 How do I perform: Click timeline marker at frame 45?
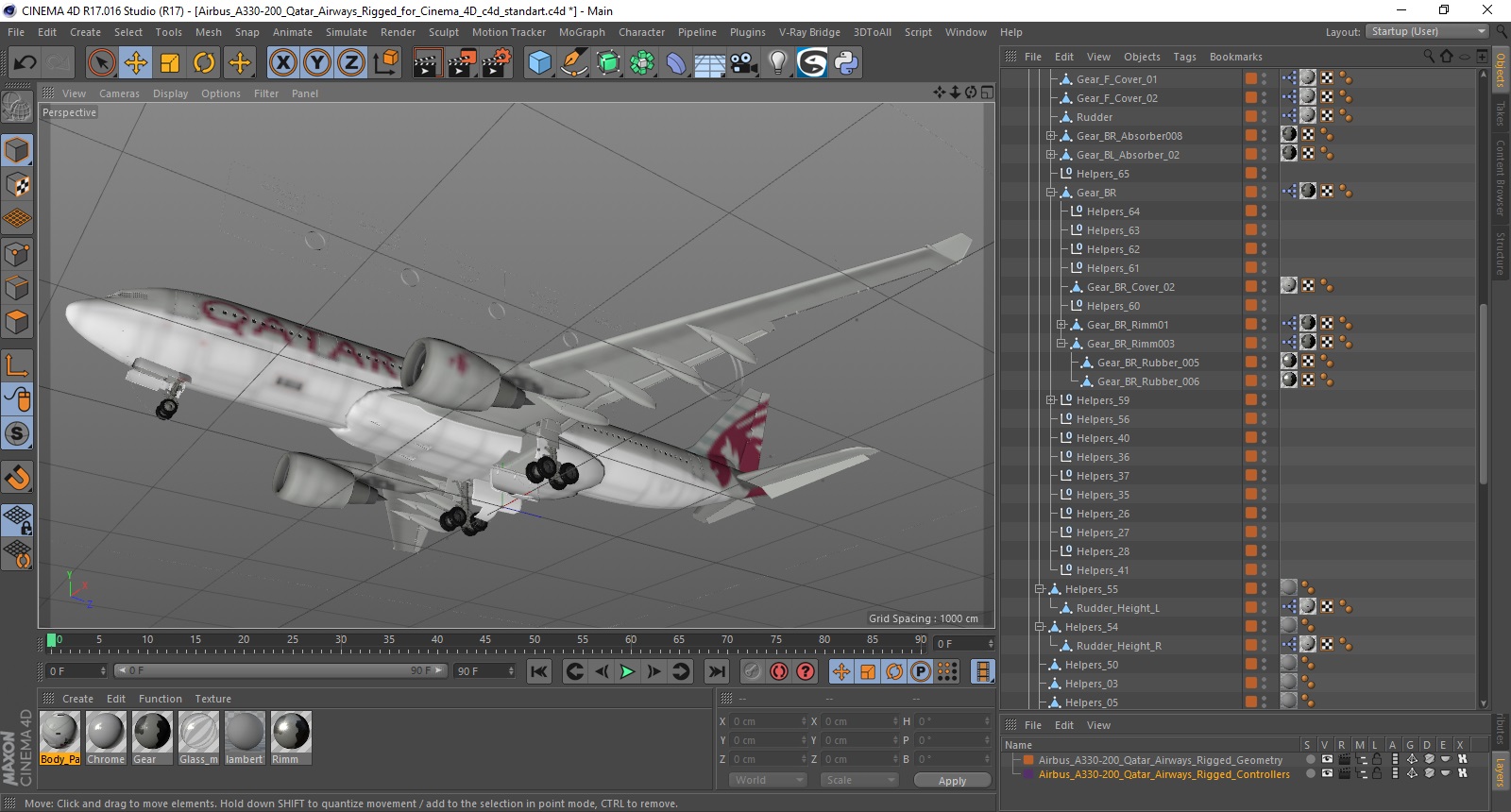pyautogui.click(x=485, y=642)
